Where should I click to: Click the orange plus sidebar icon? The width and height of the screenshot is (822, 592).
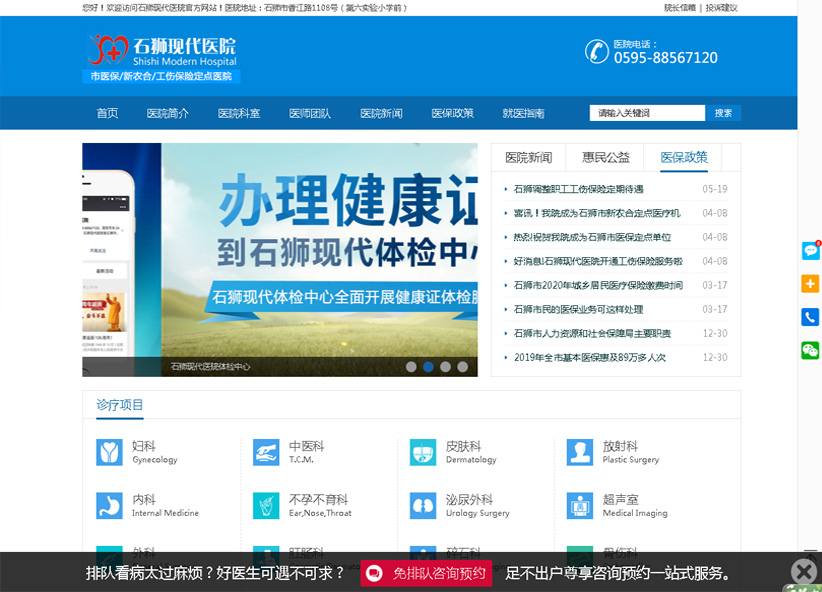coord(810,284)
